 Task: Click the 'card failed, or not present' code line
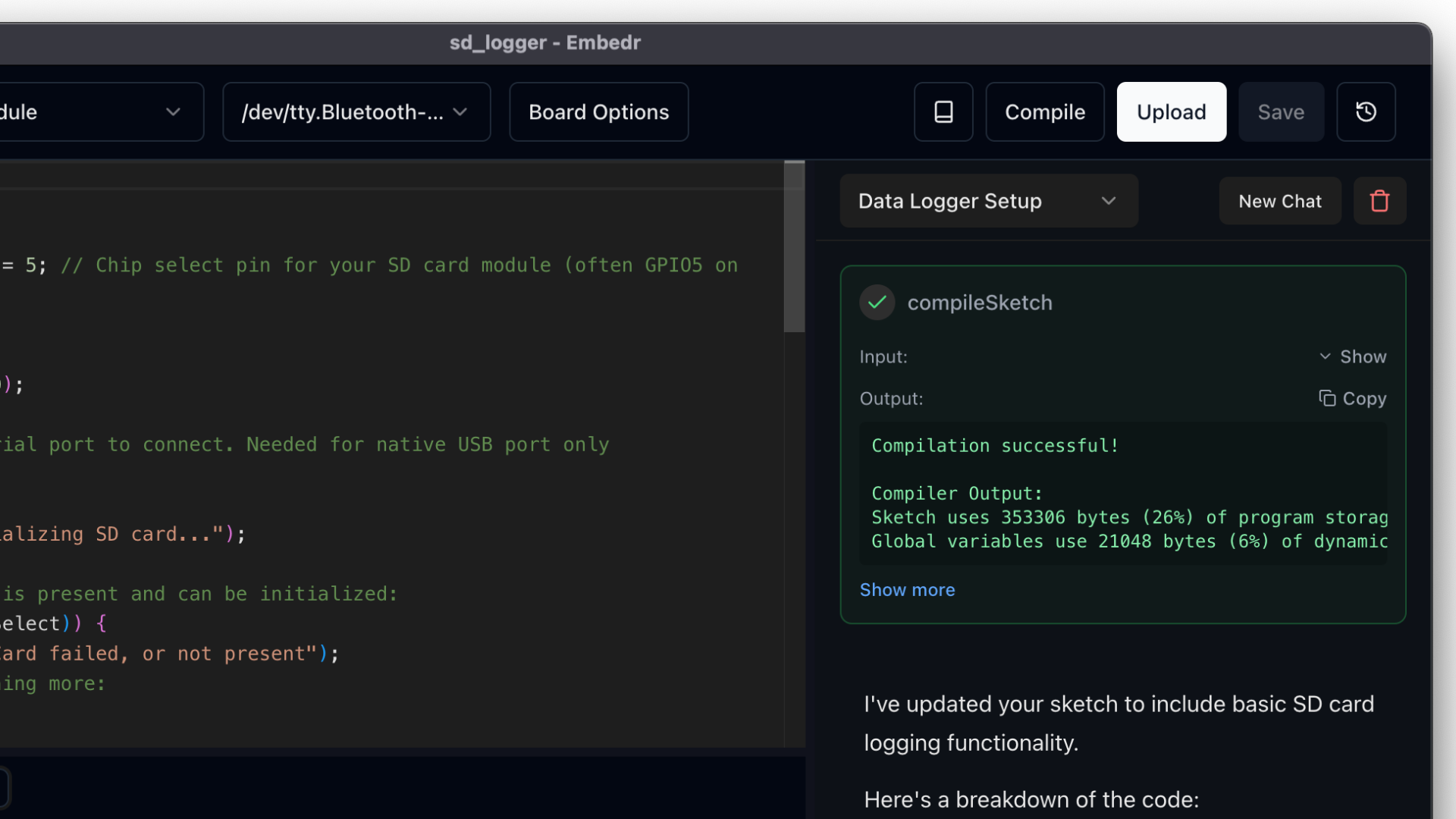[x=169, y=654]
